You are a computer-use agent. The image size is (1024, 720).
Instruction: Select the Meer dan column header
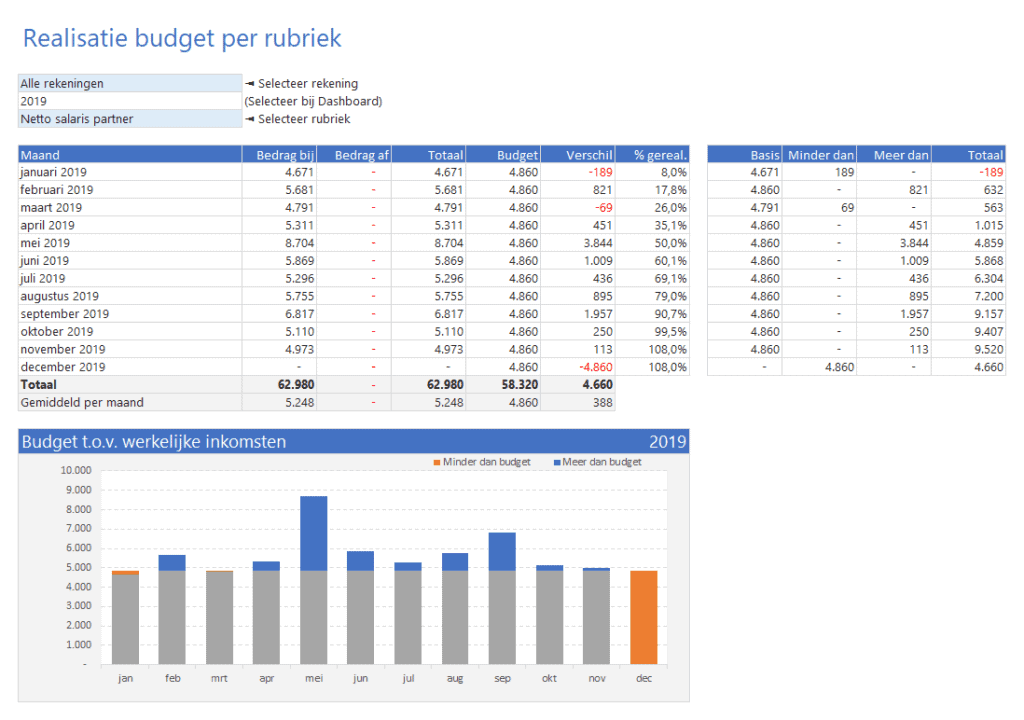[894, 155]
